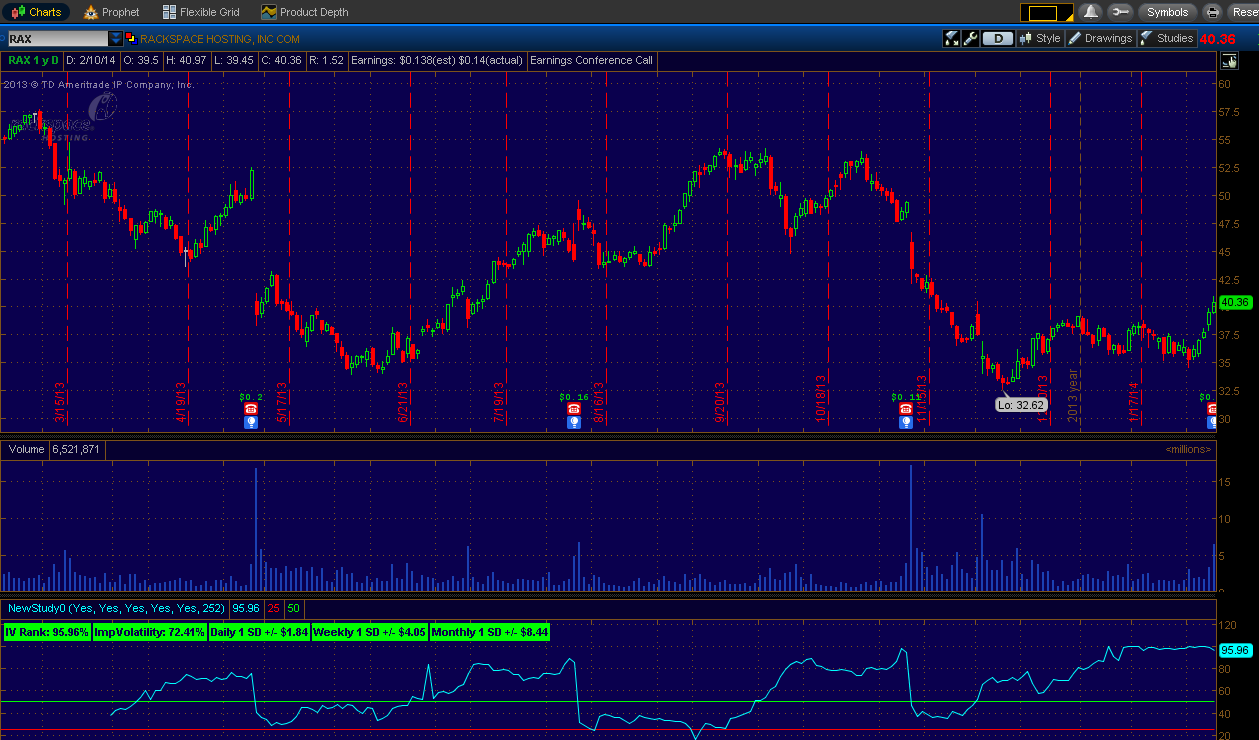
Task: Open the chart grid layout selector
Action: click(x=1046, y=13)
